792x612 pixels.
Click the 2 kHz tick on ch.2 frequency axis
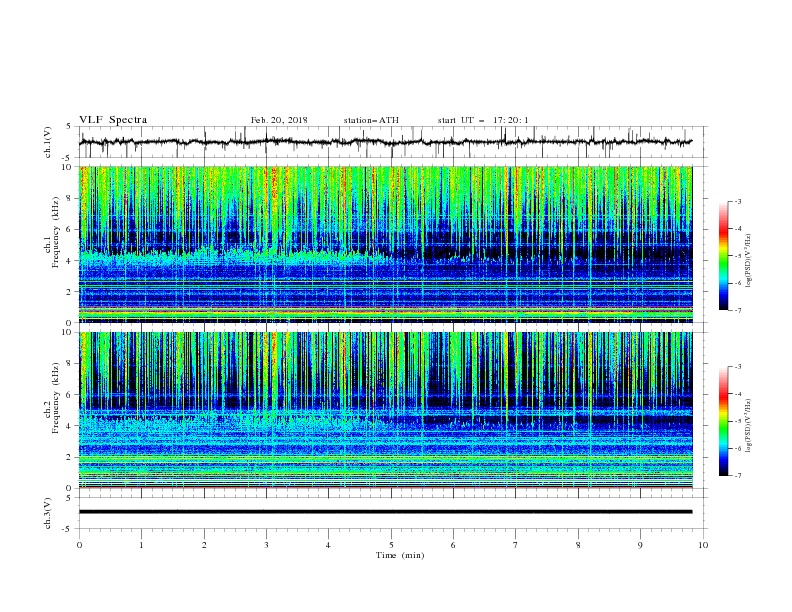(x=70, y=457)
